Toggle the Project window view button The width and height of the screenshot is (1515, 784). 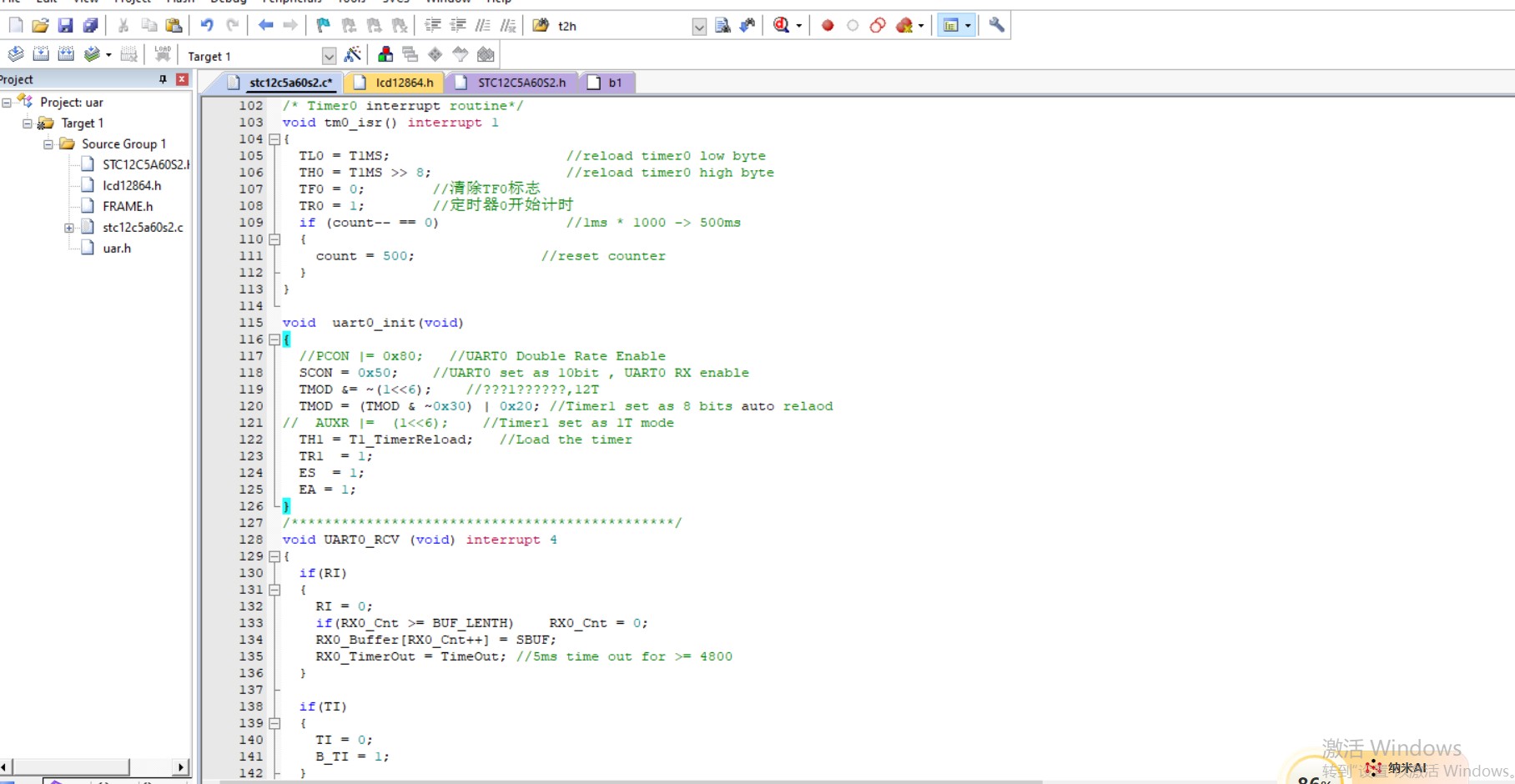[x=950, y=26]
